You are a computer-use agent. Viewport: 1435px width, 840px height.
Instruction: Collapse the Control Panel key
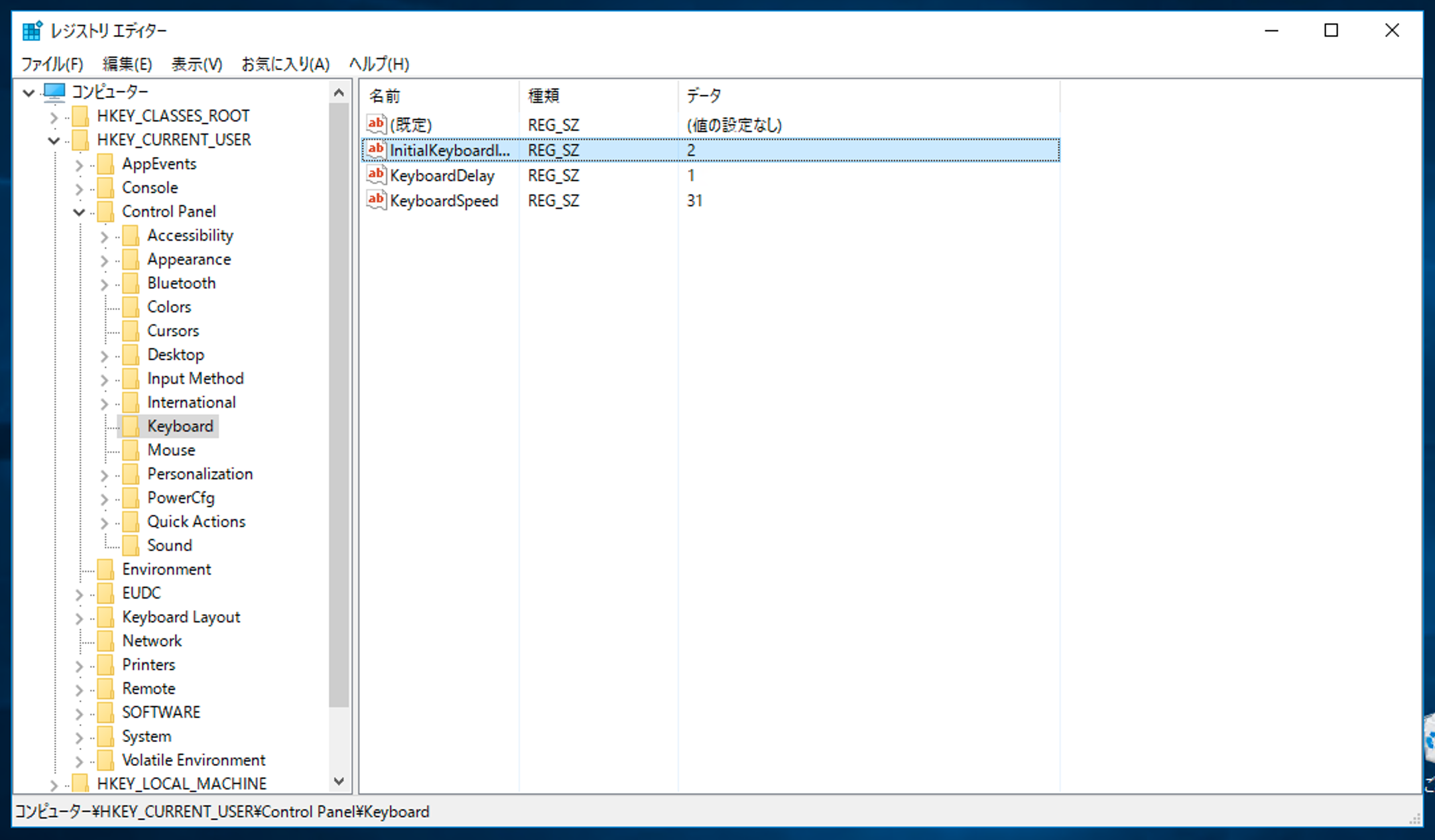click(79, 212)
